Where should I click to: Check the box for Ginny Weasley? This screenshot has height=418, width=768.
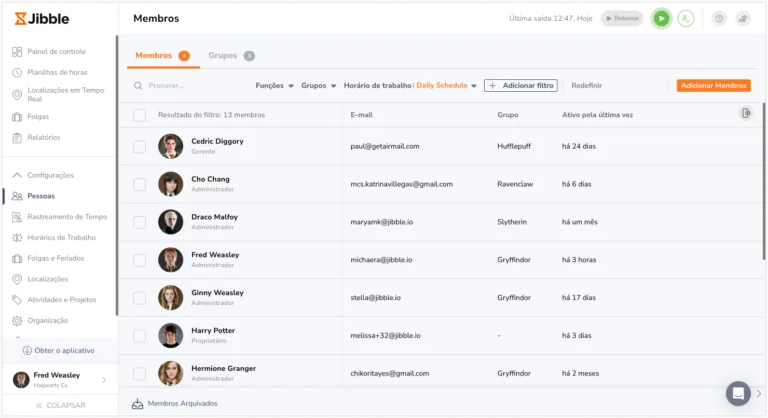tap(140, 298)
